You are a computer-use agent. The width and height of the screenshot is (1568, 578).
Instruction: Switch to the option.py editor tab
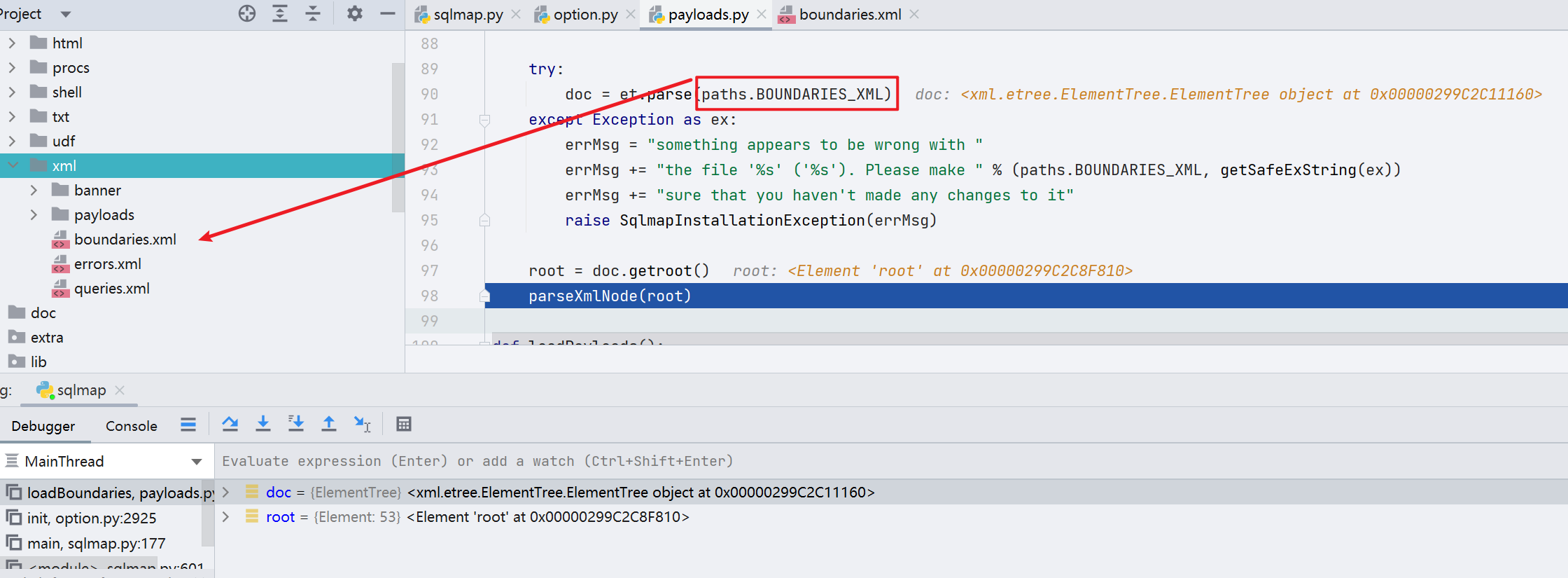(585, 15)
